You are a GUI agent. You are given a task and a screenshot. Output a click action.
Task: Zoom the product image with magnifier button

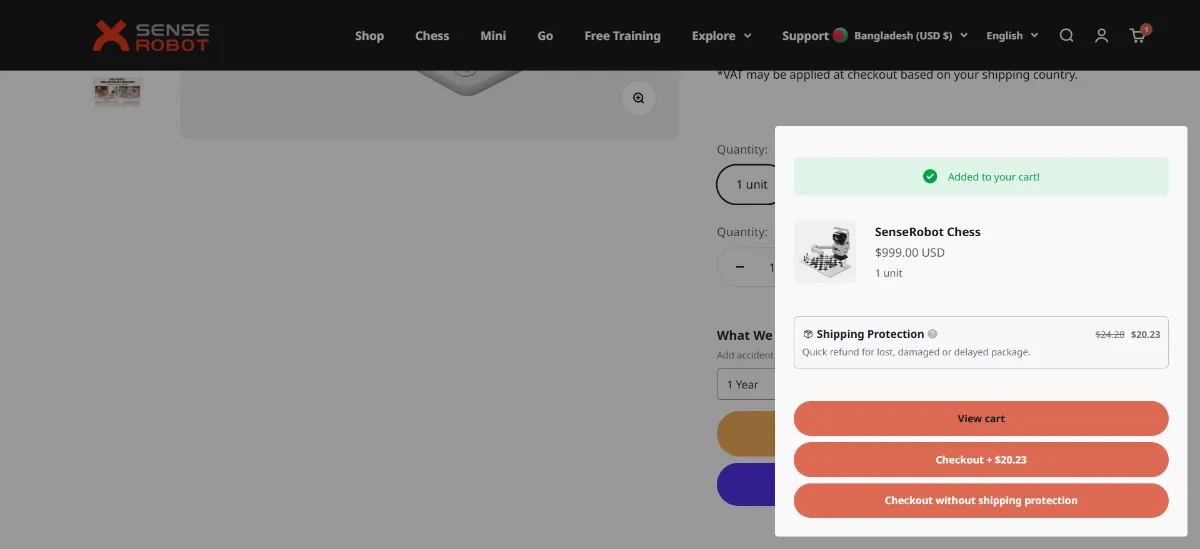pos(638,98)
